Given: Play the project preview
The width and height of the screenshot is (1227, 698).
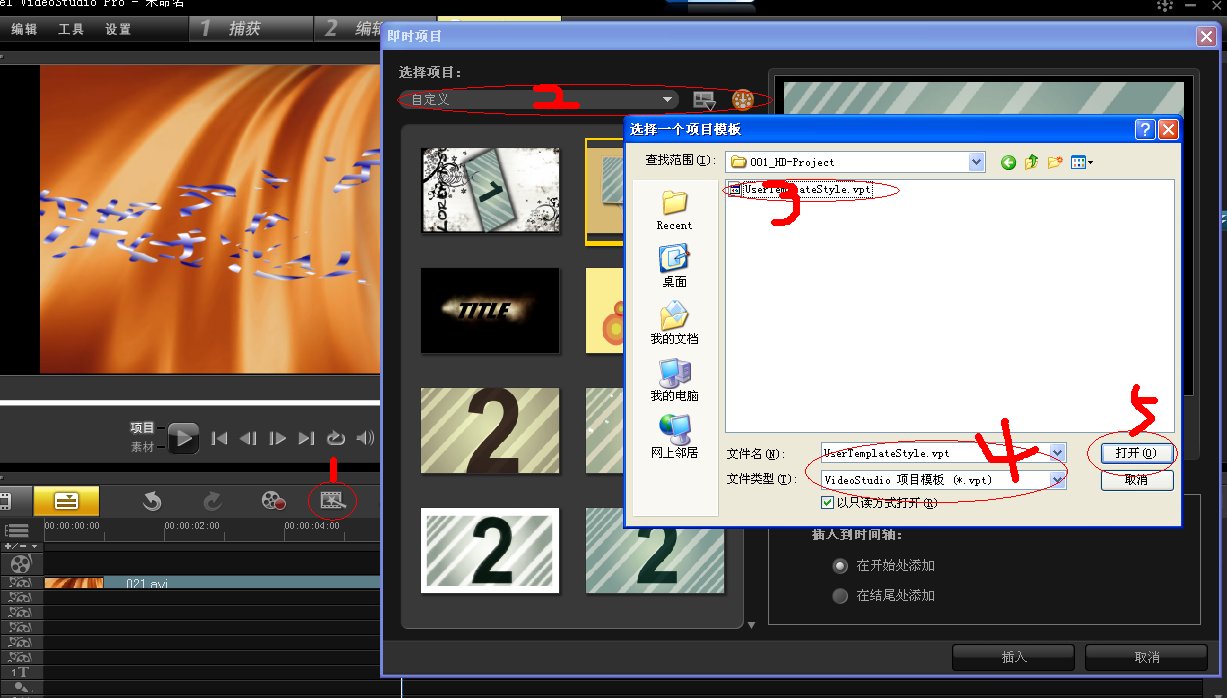Looking at the screenshot, I should point(183,437).
